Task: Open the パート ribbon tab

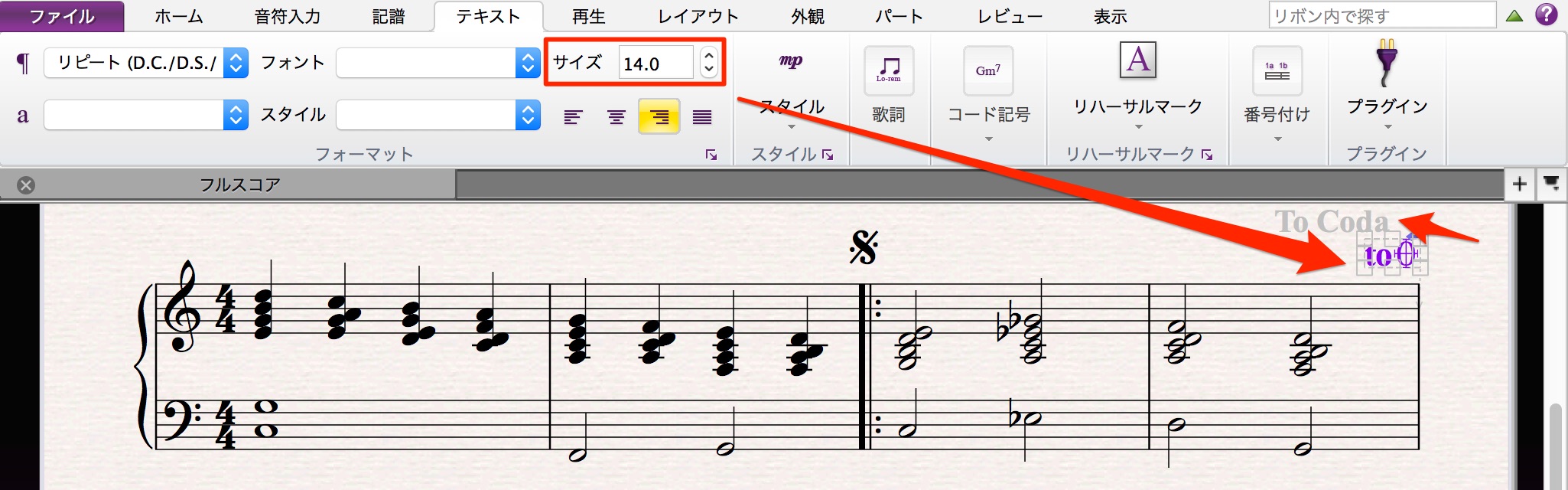Action: pos(899,16)
